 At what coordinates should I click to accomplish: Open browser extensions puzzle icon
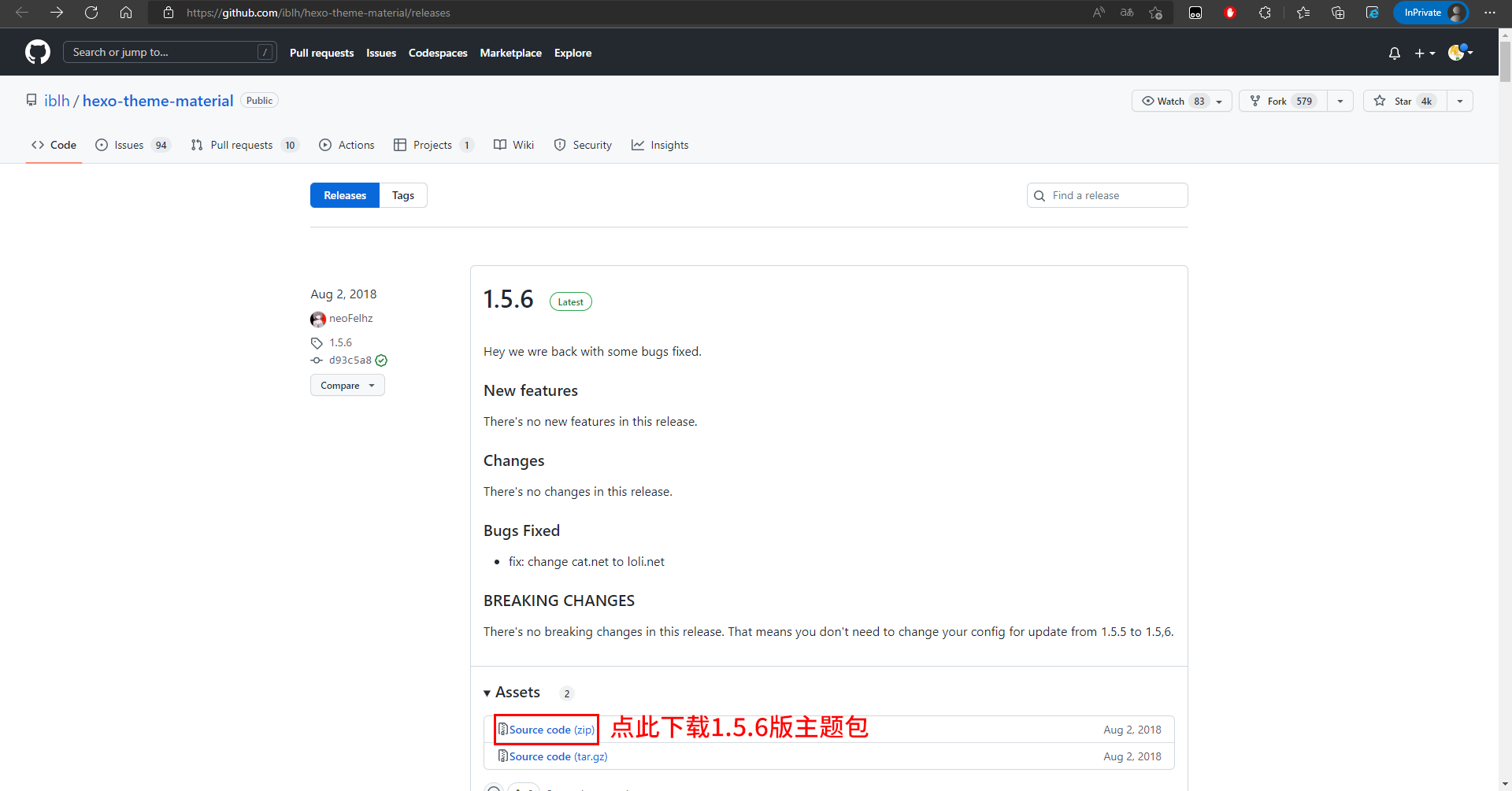[1265, 13]
